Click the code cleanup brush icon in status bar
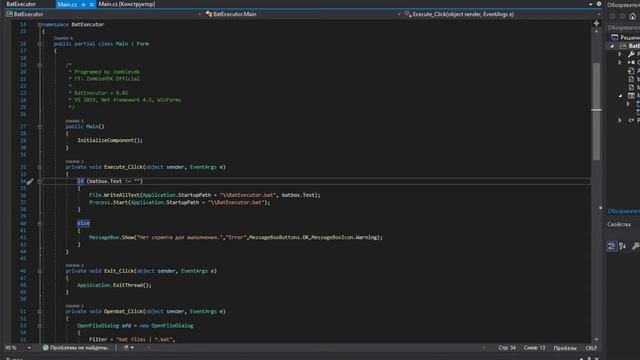 click(x=126, y=348)
